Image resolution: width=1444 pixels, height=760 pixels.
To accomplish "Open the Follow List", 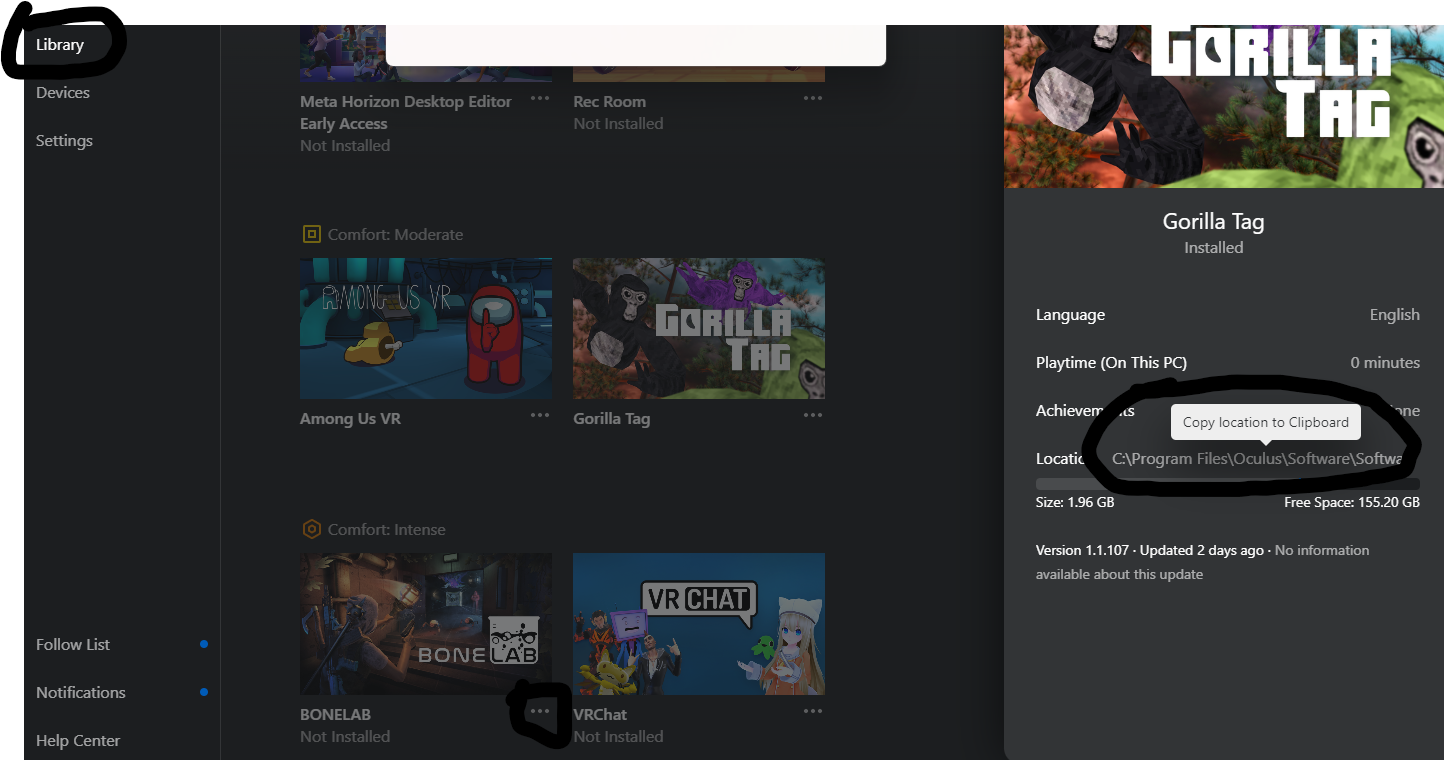I will tap(73, 645).
